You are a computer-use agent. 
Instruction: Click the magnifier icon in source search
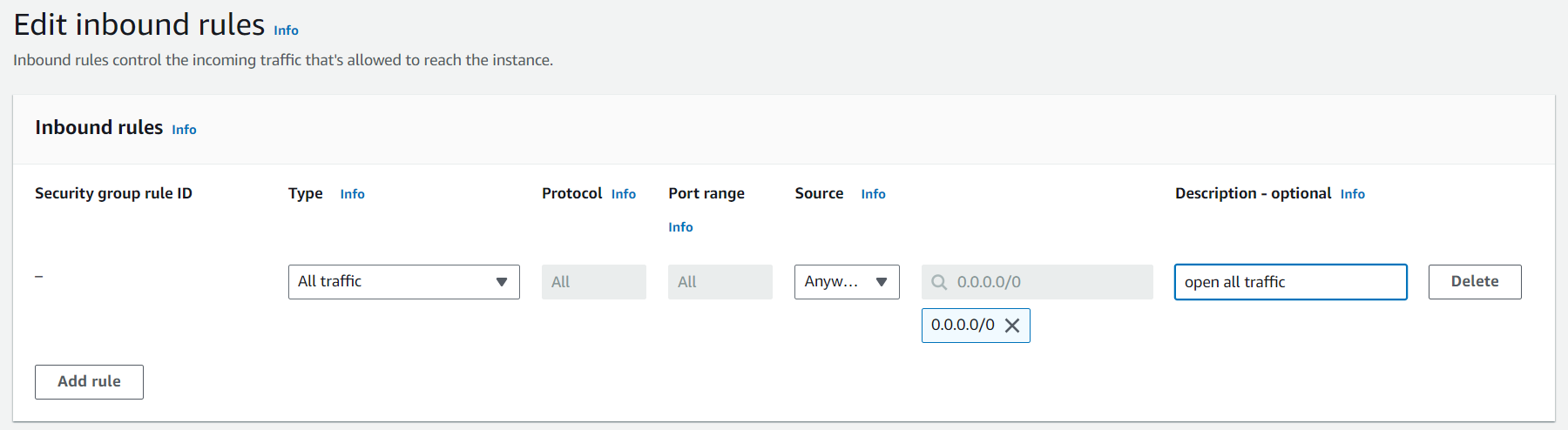pos(939,282)
